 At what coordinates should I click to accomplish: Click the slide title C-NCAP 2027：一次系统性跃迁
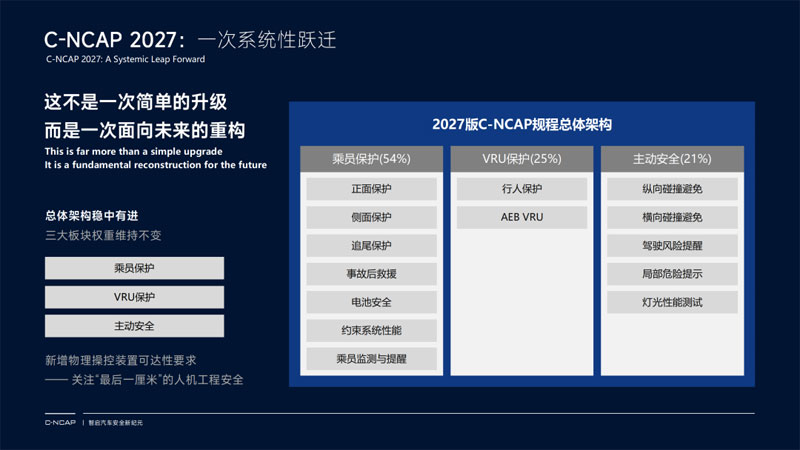tap(190, 39)
